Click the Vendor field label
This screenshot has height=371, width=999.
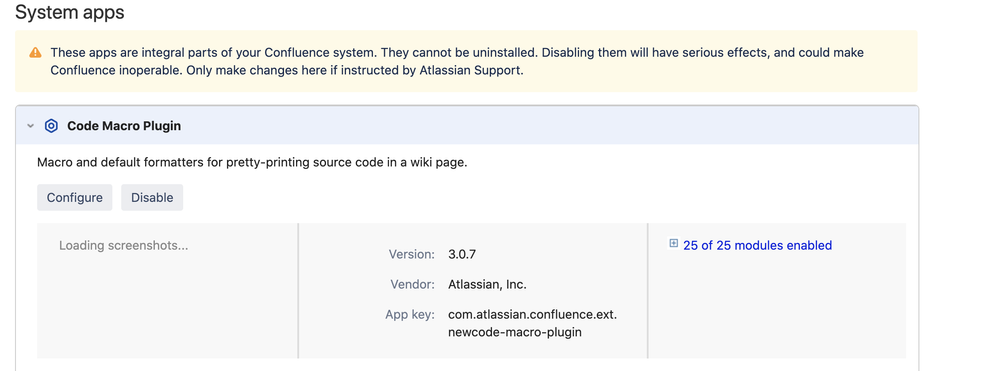[x=413, y=284]
